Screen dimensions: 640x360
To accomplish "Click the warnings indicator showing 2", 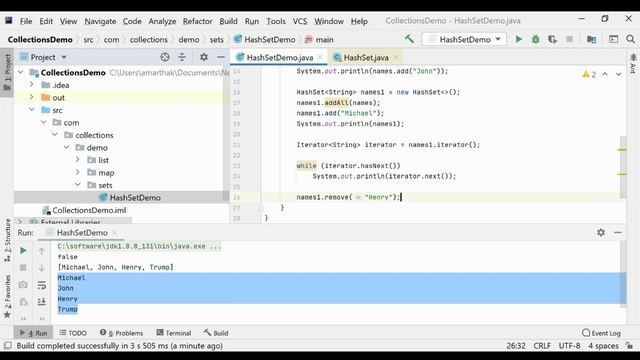I will (x=589, y=74).
